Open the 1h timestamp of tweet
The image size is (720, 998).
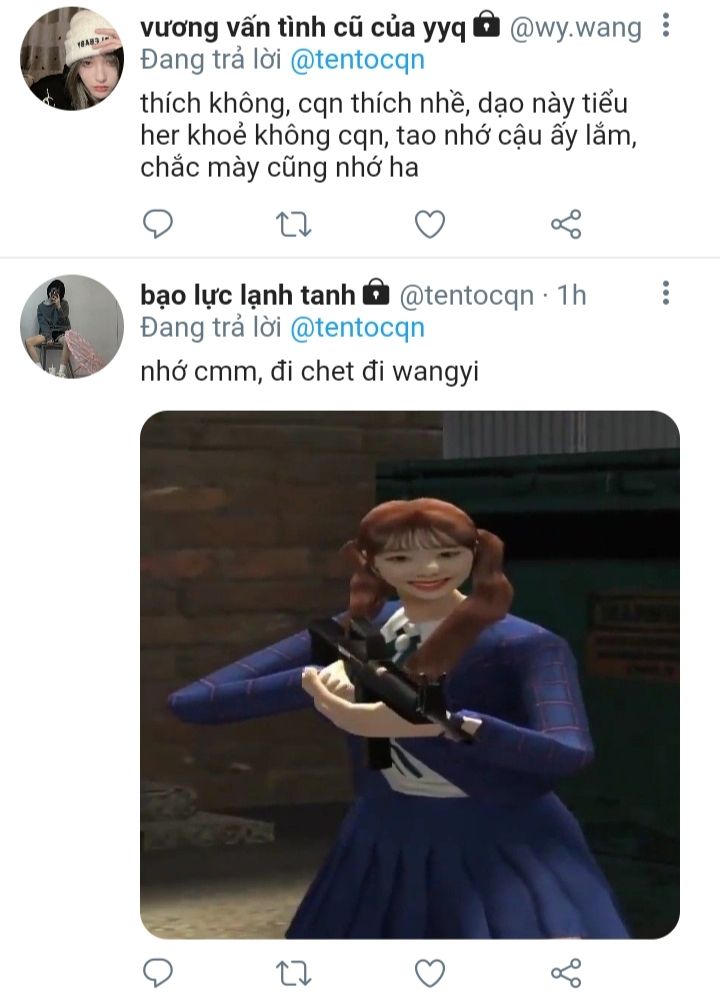572,295
